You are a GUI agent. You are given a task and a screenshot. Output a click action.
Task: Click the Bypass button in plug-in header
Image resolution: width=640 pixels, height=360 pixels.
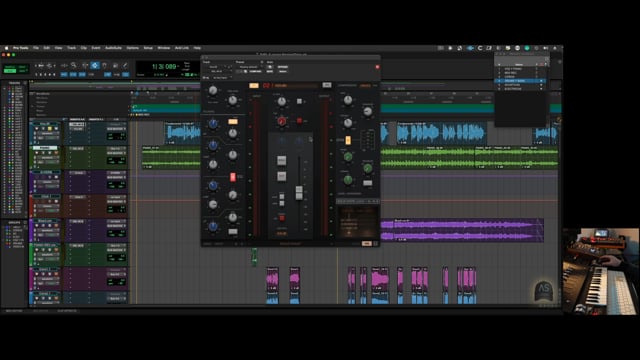(282, 67)
